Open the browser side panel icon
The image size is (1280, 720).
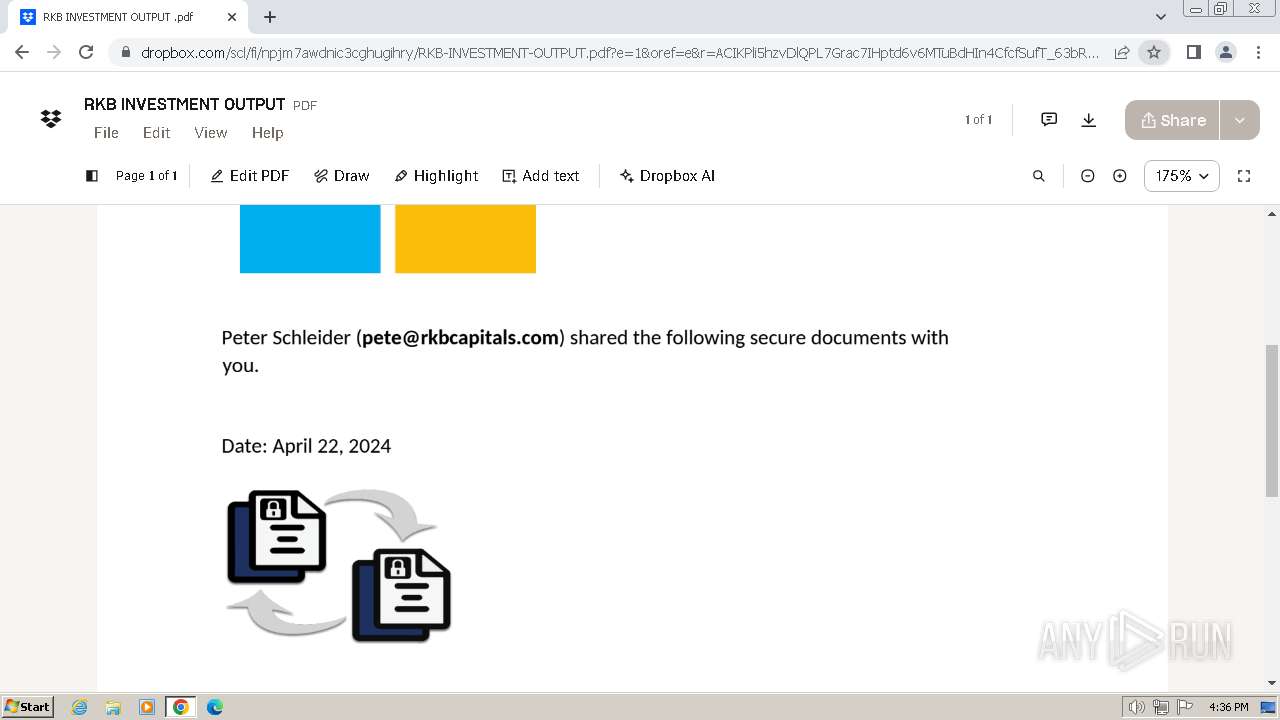point(1193,52)
